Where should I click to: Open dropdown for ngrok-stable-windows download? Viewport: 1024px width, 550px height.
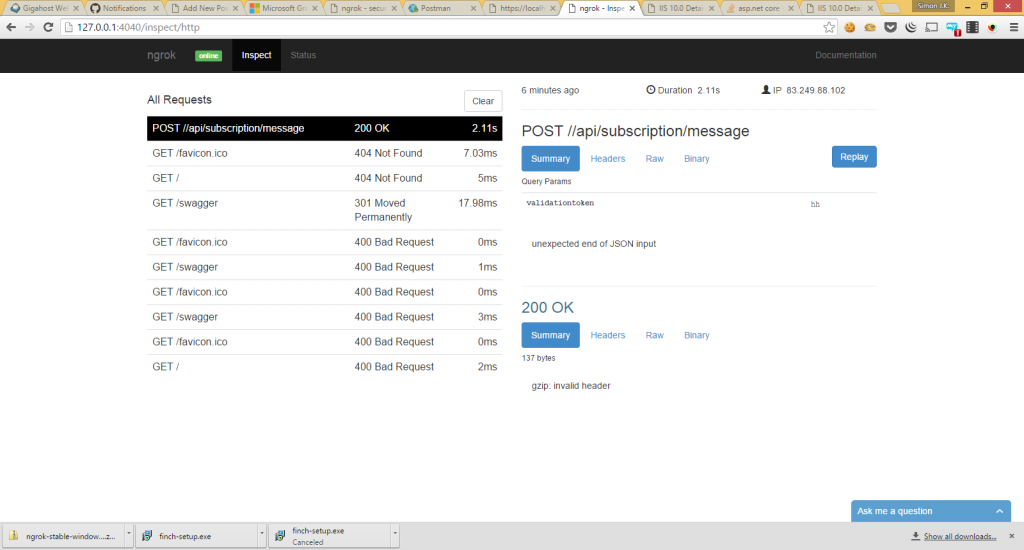pyautogui.click(x=127, y=536)
